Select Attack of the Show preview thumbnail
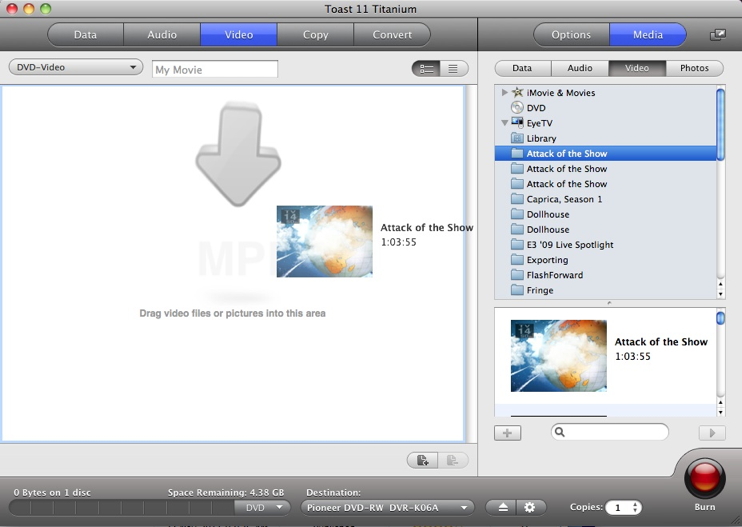The height and width of the screenshot is (527, 742). point(558,356)
